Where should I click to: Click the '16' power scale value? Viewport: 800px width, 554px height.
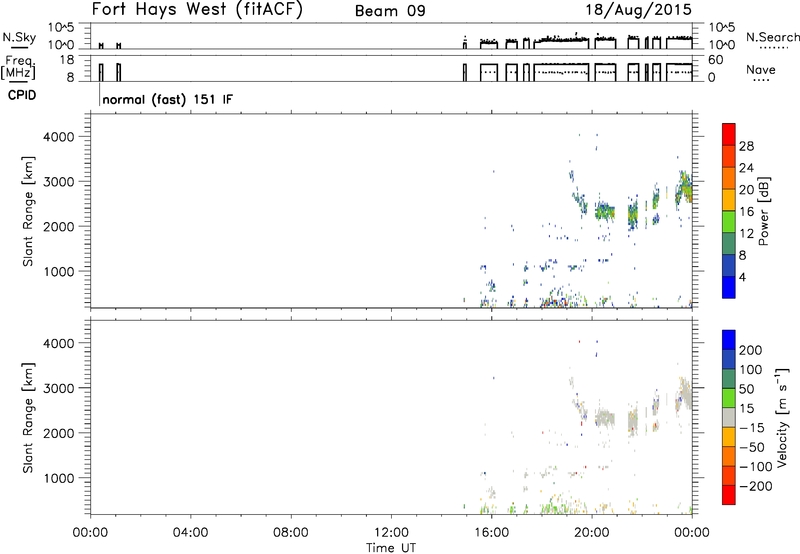746,212
